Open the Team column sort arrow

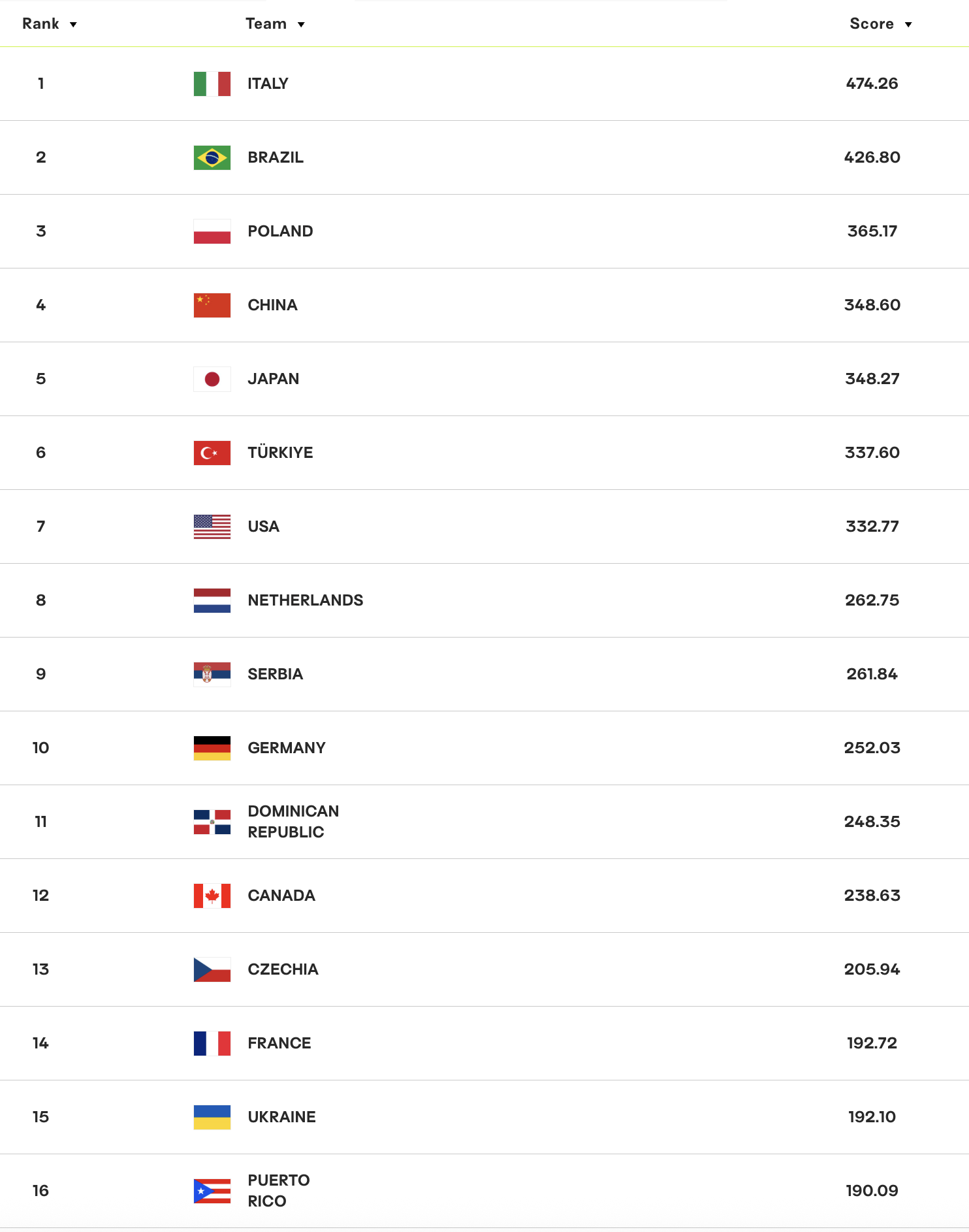pyautogui.click(x=301, y=25)
